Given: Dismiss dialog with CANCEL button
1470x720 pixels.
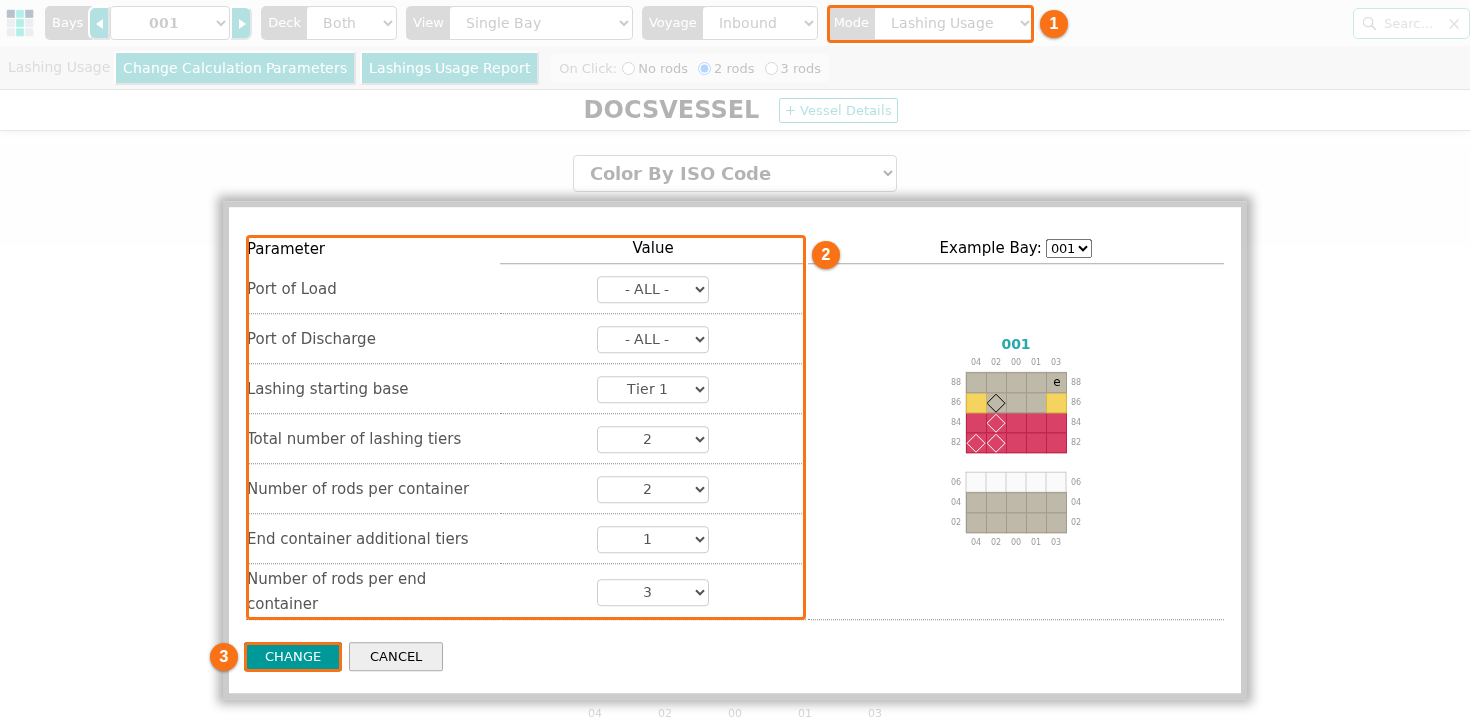Looking at the screenshot, I should point(396,656).
